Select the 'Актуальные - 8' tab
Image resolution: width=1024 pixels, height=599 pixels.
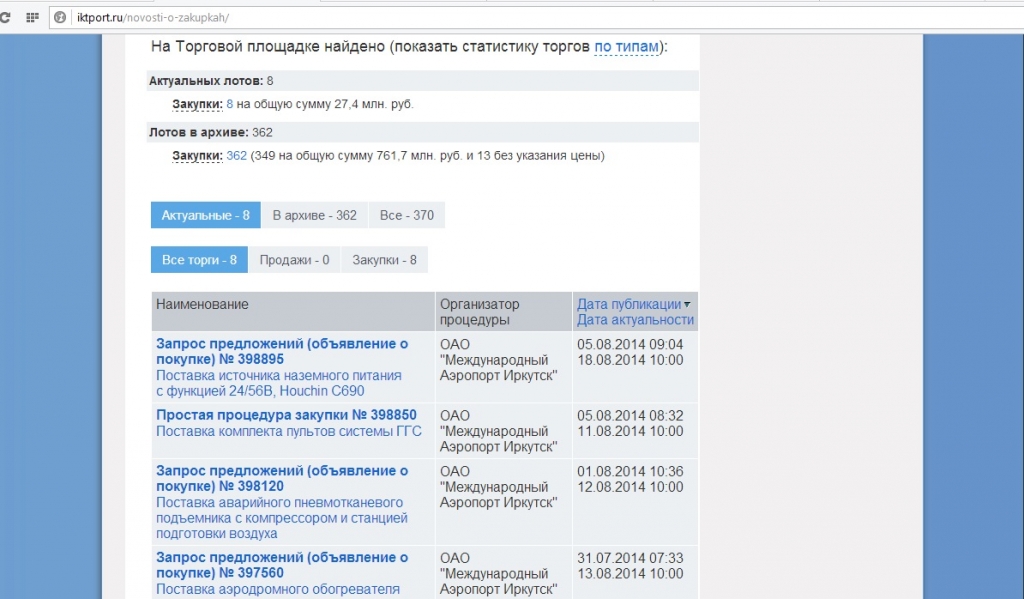pyautogui.click(x=206, y=215)
